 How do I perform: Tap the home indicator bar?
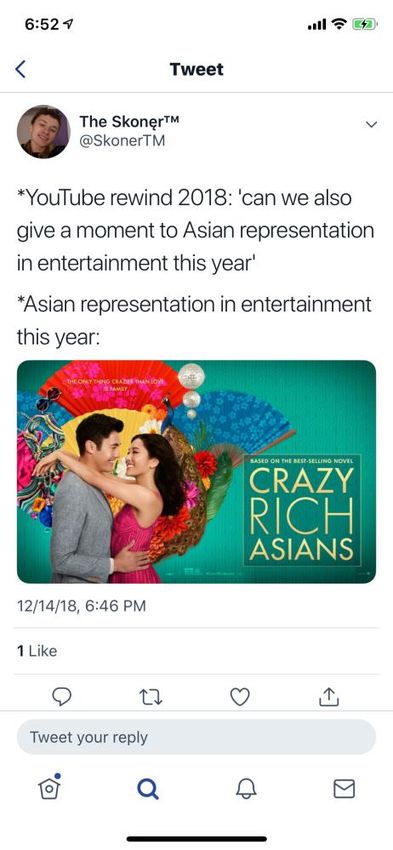coord(197,839)
